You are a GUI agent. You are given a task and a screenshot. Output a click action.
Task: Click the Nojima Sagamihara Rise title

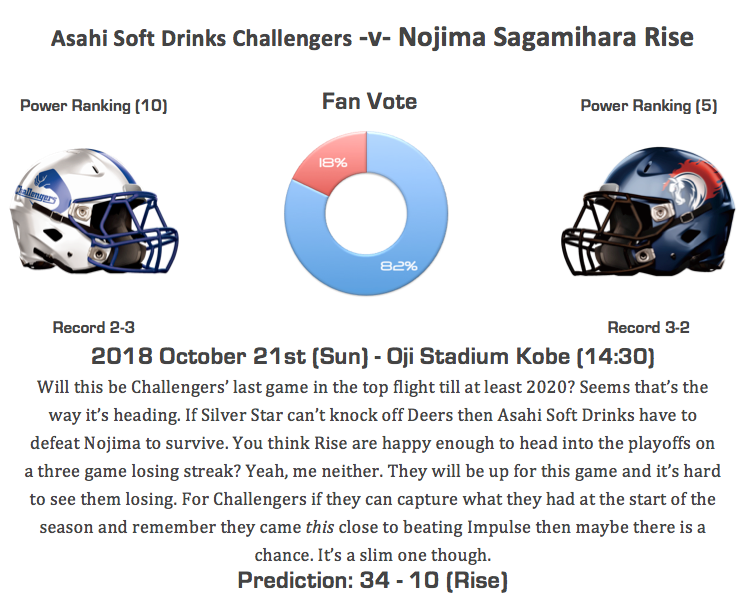click(546, 37)
